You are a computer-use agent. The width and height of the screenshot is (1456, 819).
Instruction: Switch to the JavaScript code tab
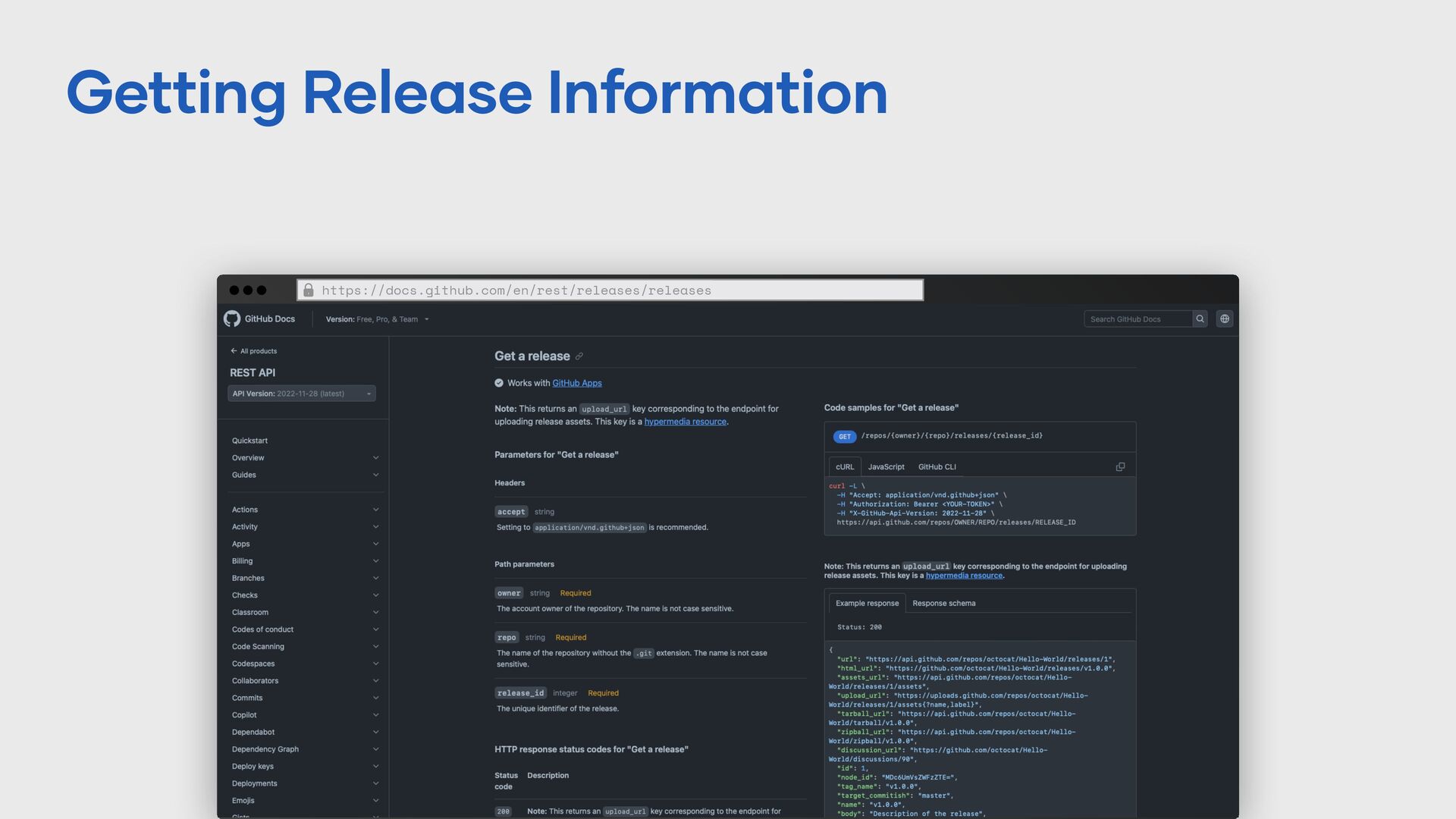886,467
